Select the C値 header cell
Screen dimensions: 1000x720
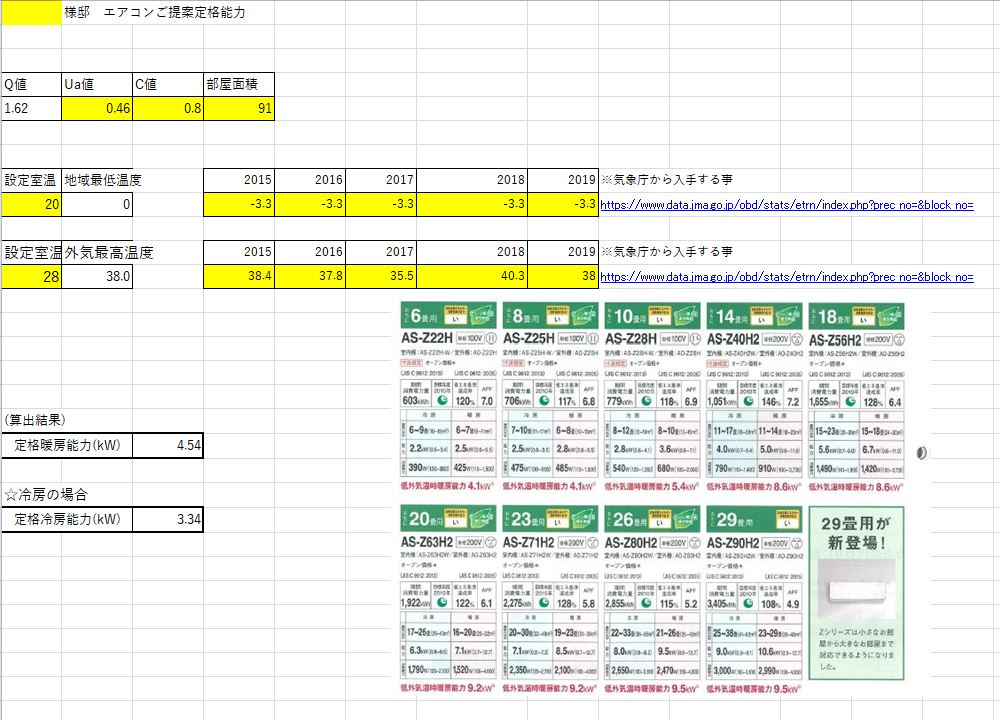point(168,84)
